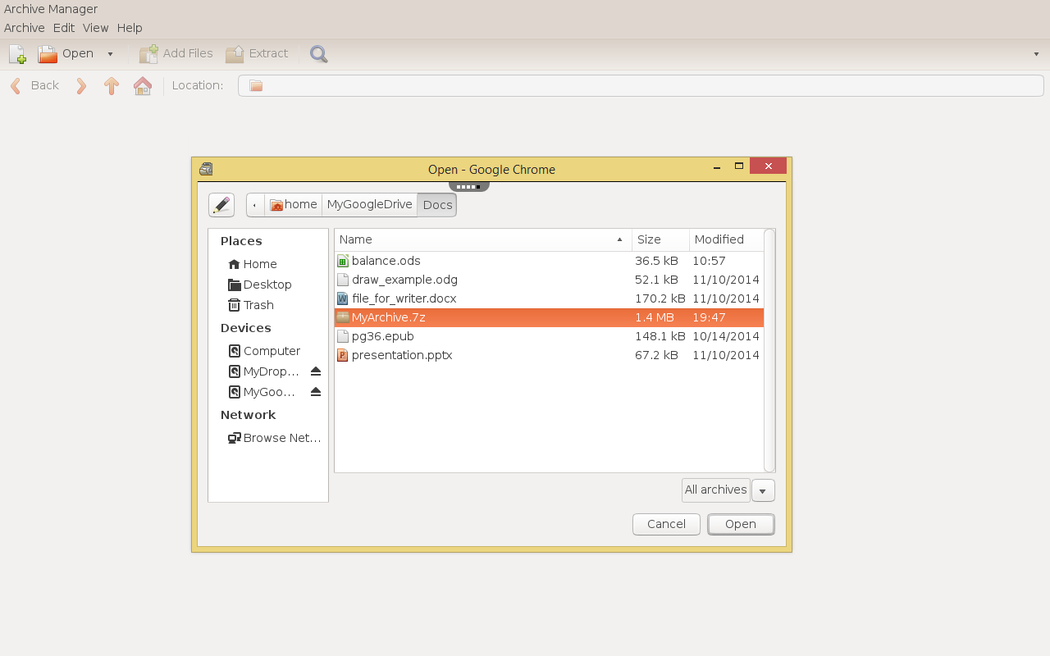
Task: Click the file list vertical scrollbar
Action: [769, 350]
